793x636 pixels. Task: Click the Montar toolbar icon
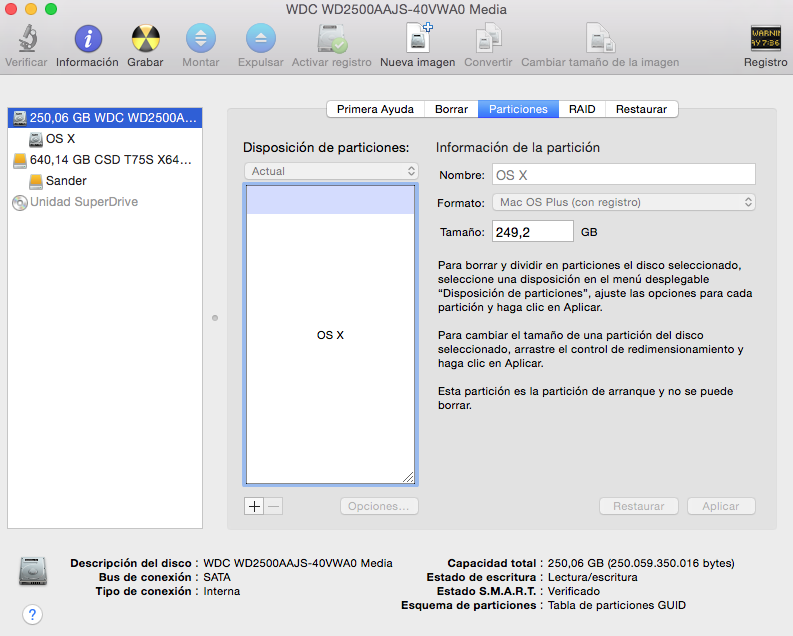[201, 38]
